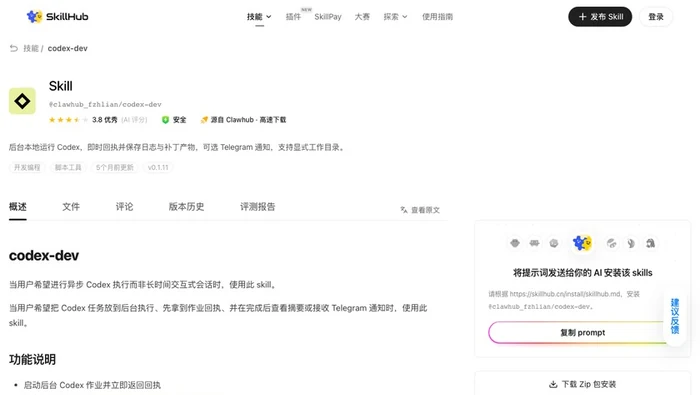Click the green diamond skill icon
The image size is (700, 395).
coord(22,101)
